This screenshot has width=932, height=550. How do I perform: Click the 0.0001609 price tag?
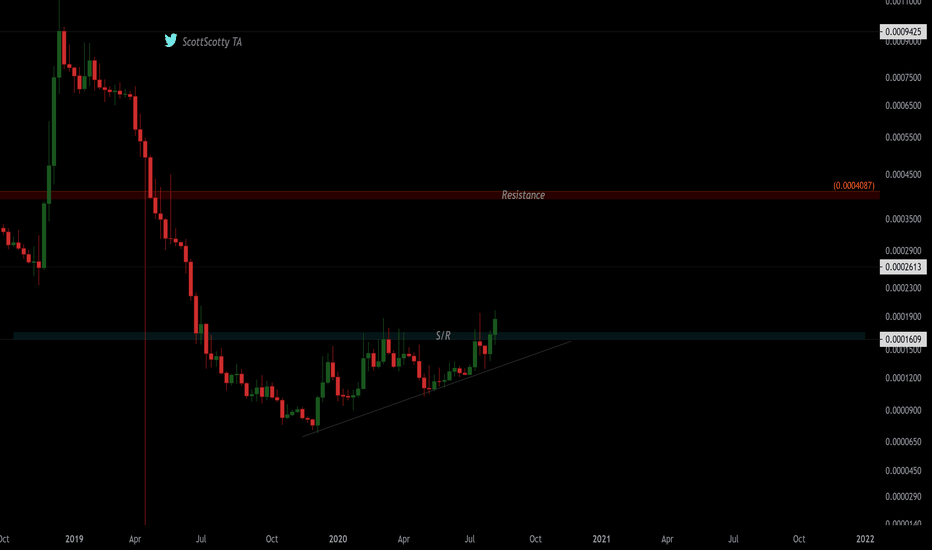[x=903, y=340]
